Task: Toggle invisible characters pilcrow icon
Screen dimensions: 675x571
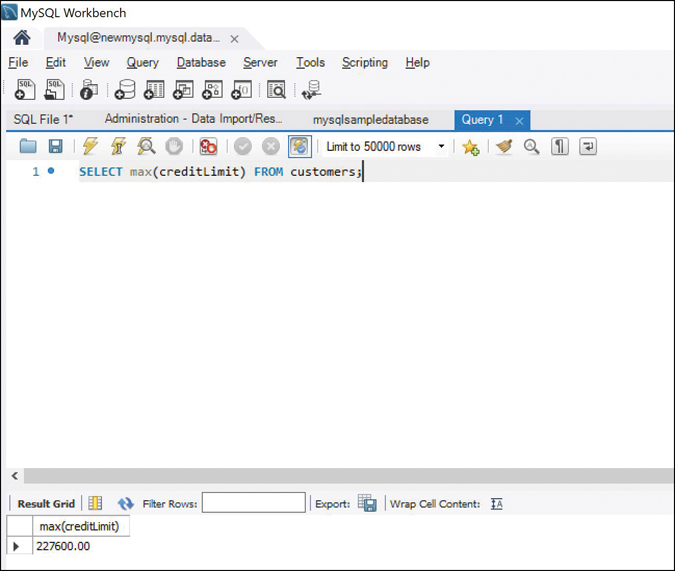Action: (560, 146)
